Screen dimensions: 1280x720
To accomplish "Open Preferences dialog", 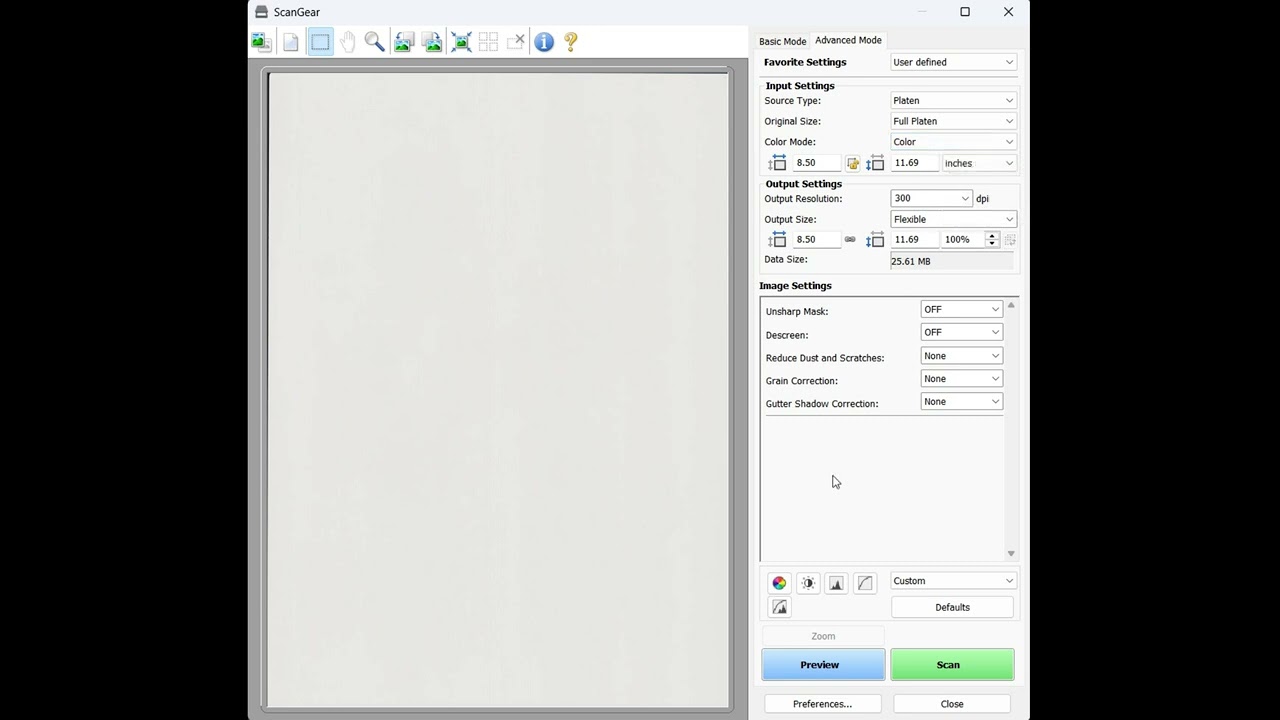I will coord(822,704).
